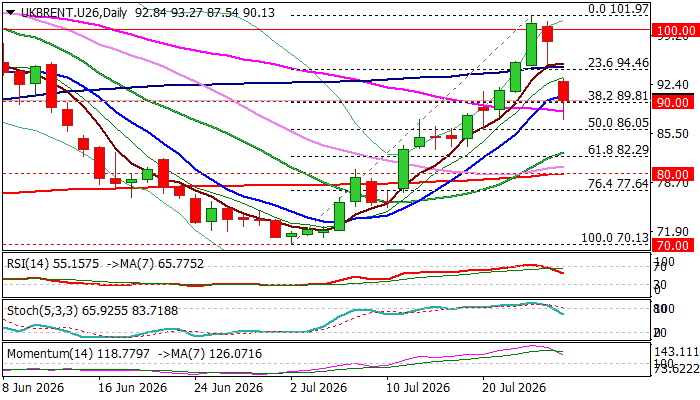
Task: Click the red 80.00 price level label
Action: [x=673, y=174]
